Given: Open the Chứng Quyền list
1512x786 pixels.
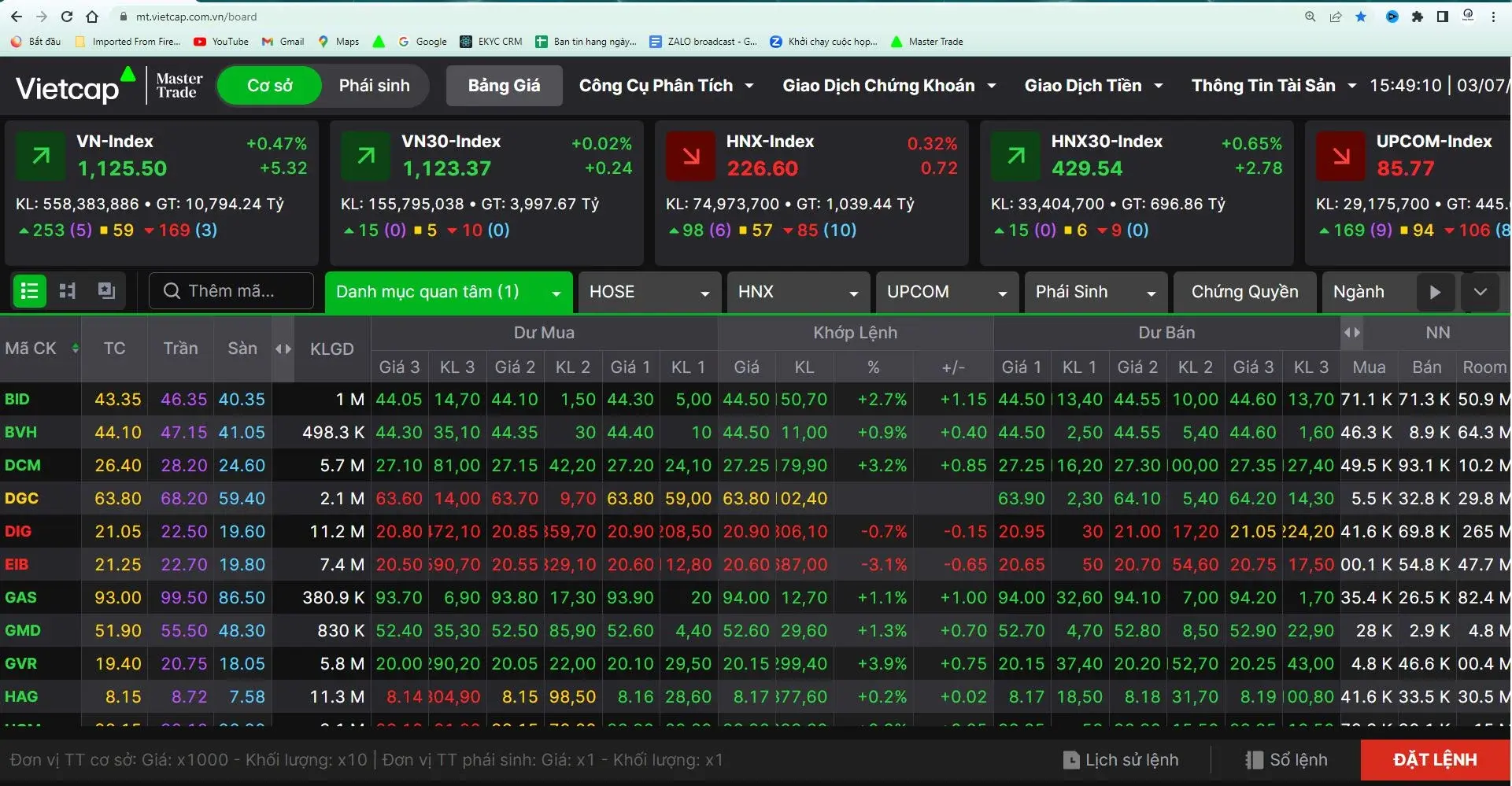Looking at the screenshot, I should (1244, 292).
